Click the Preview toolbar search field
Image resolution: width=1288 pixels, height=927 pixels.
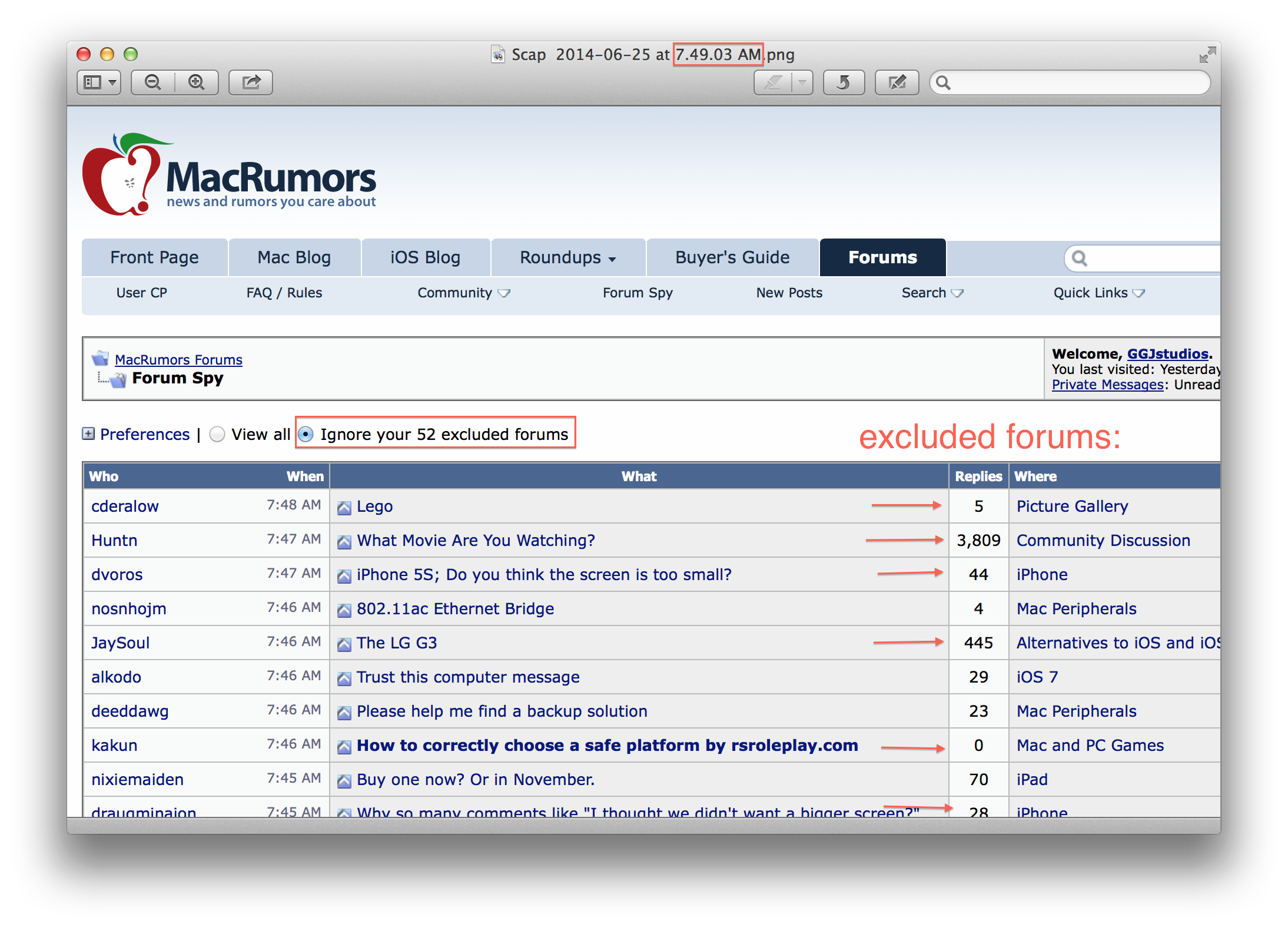pyautogui.click(x=1070, y=82)
